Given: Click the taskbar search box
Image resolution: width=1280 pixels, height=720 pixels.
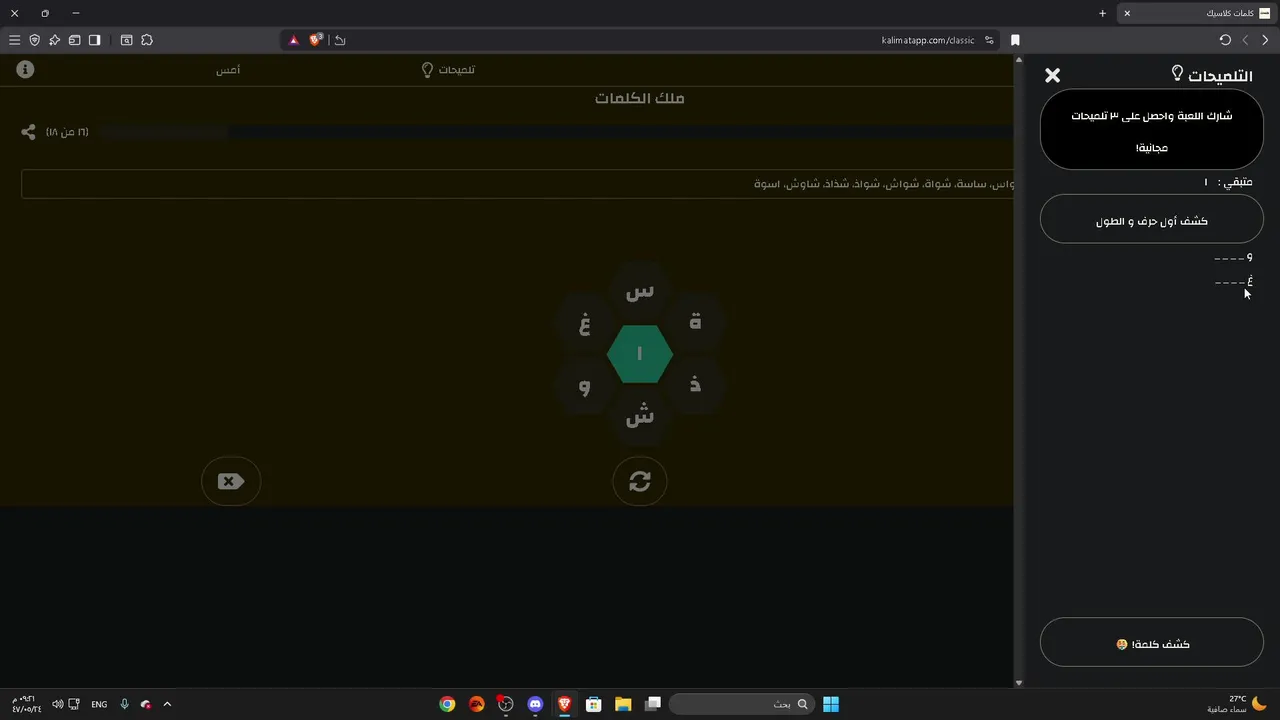Looking at the screenshot, I should [741, 704].
